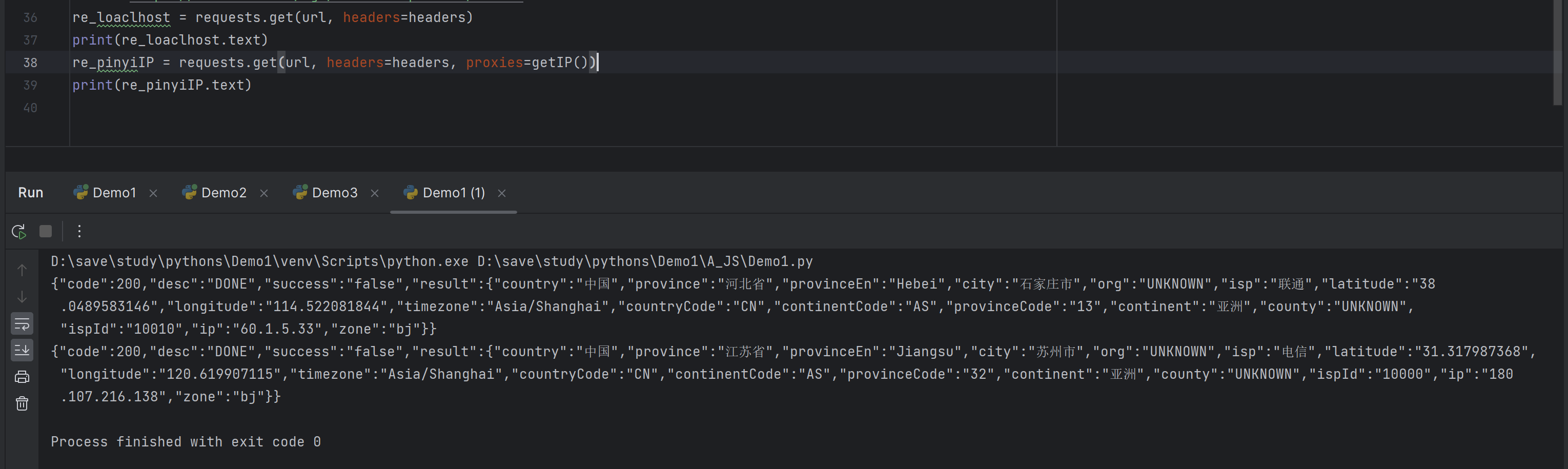Toggle scroll to end of output
The height and width of the screenshot is (469, 1568).
click(x=22, y=351)
